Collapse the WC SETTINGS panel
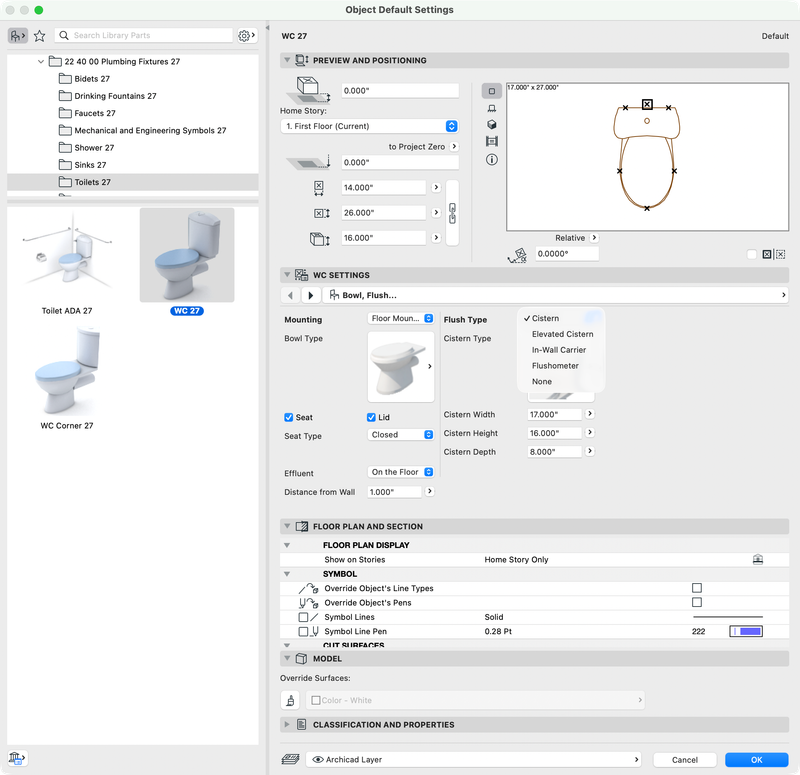The image size is (800, 775). click(x=287, y=275)
